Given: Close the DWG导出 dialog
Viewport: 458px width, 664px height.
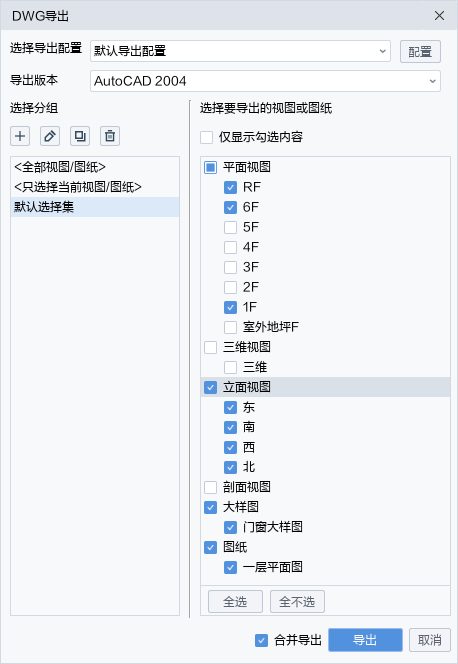Looking at the screenshot, I should pos(439,16).
